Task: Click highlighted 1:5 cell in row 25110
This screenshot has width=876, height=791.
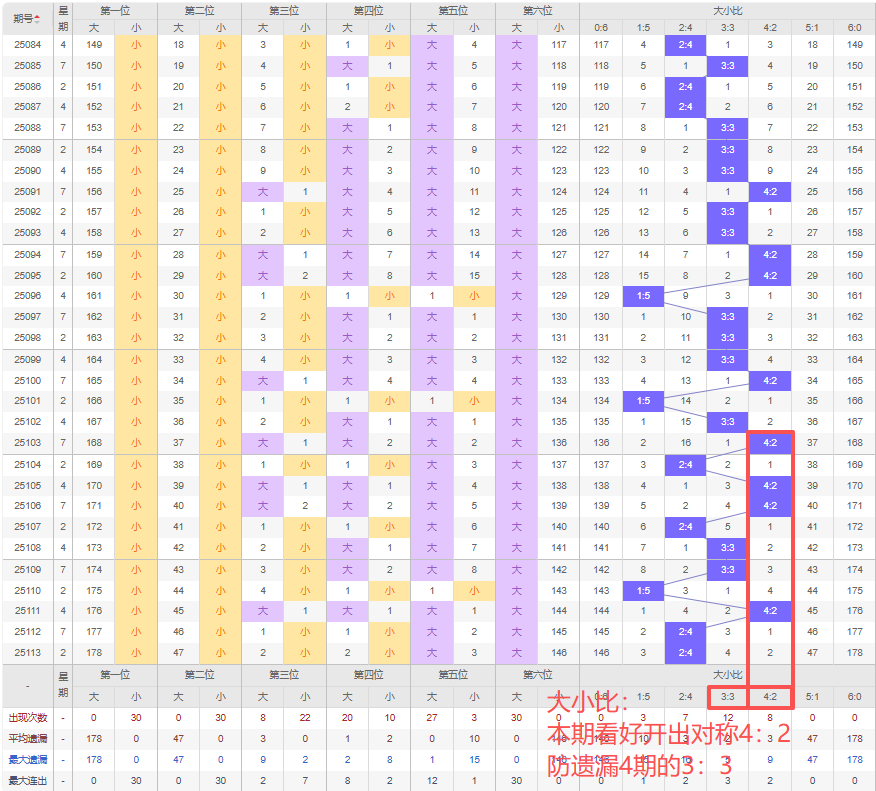Action: [644, 590]
